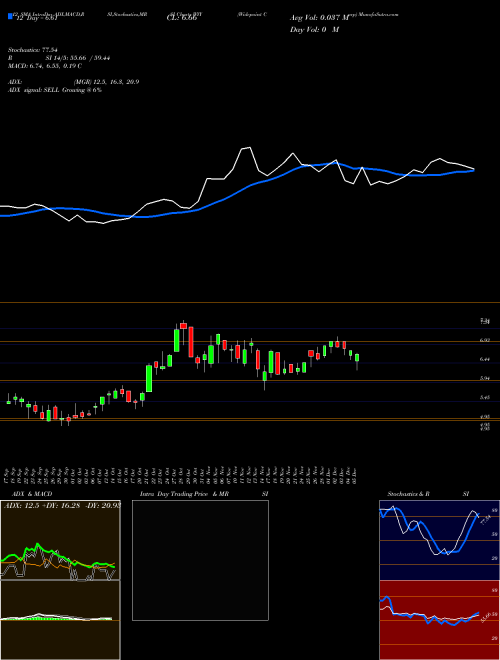The height and width of the screenshot is (660, 500).
Task: Click the empty Intra Day Trading chart box
Action: point(200,560)
